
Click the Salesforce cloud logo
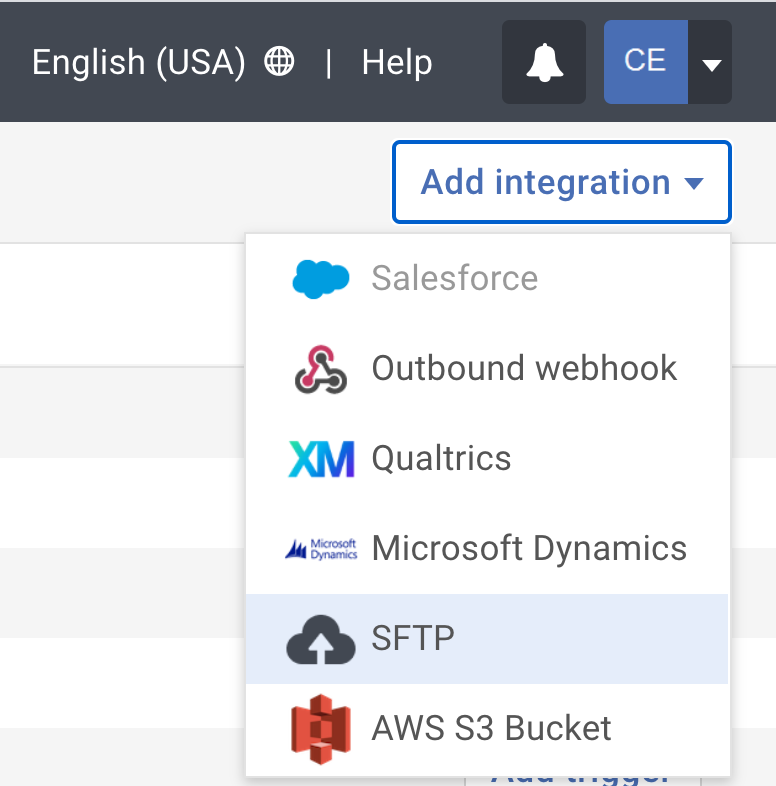pos(321,279)
